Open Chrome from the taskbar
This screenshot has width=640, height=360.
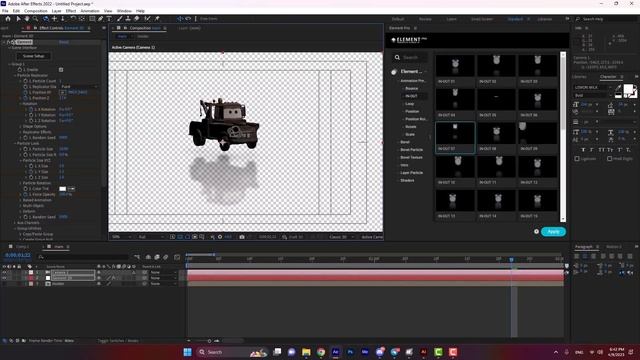pyautogui.click(x=321, y=352)
